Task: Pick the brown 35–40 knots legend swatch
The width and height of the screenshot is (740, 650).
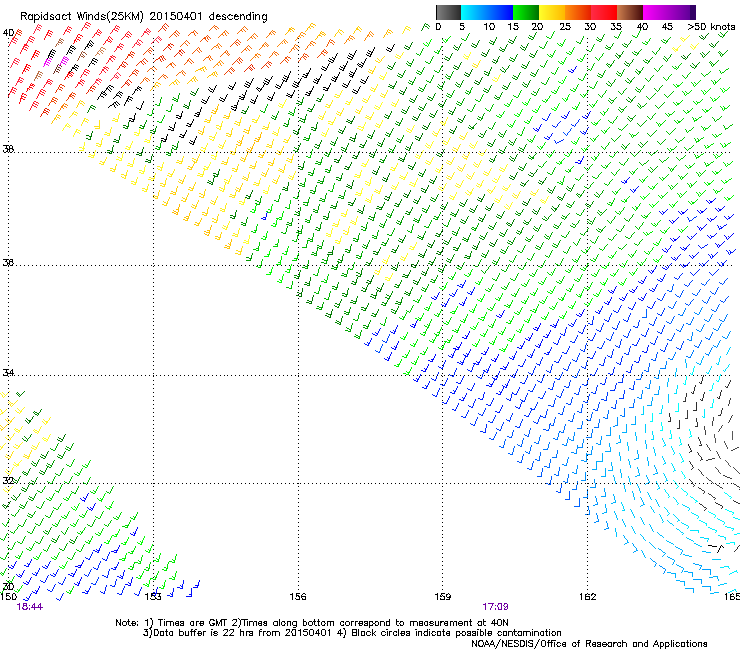Action: (630, 12)
